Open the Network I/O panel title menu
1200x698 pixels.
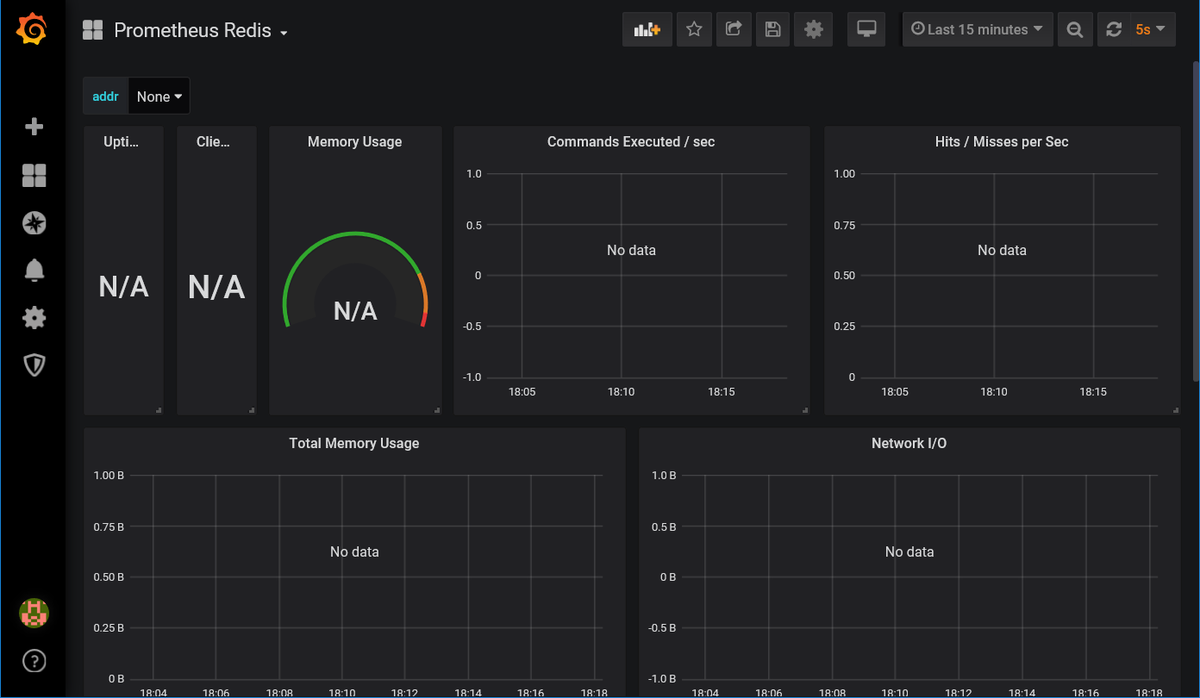909,443
